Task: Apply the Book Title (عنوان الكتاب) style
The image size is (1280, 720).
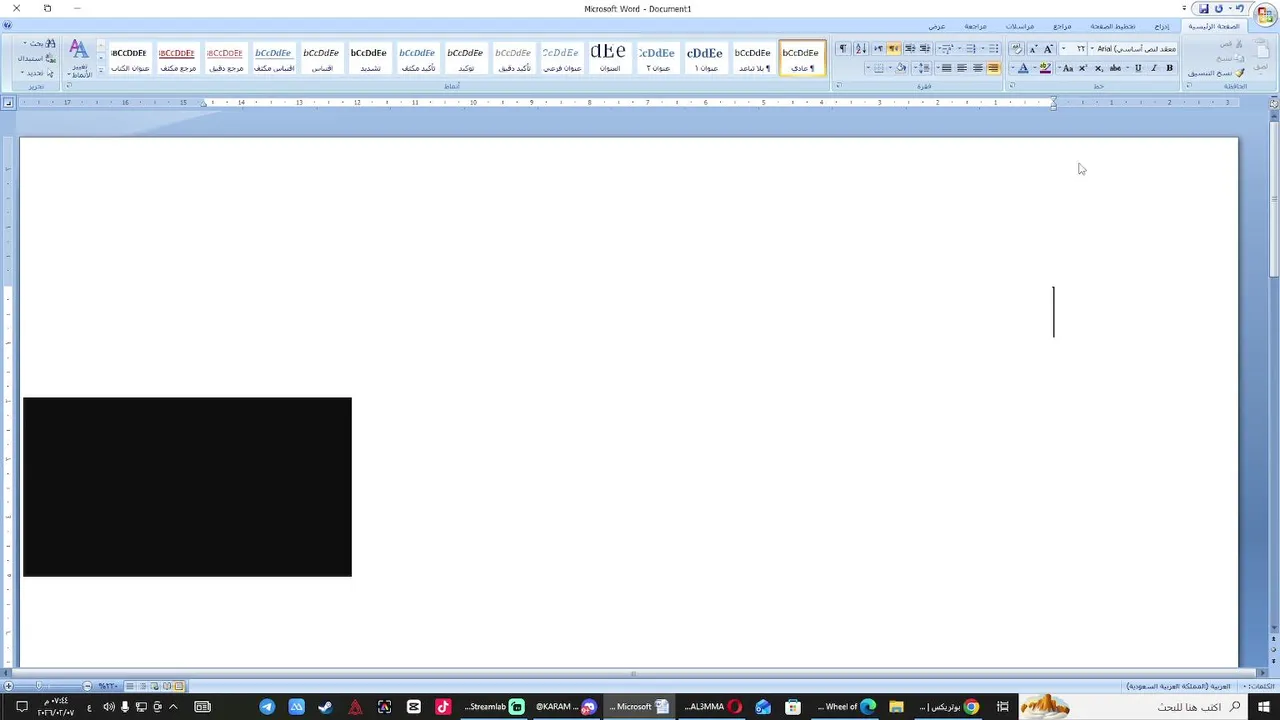Action: tap(129, 58)
